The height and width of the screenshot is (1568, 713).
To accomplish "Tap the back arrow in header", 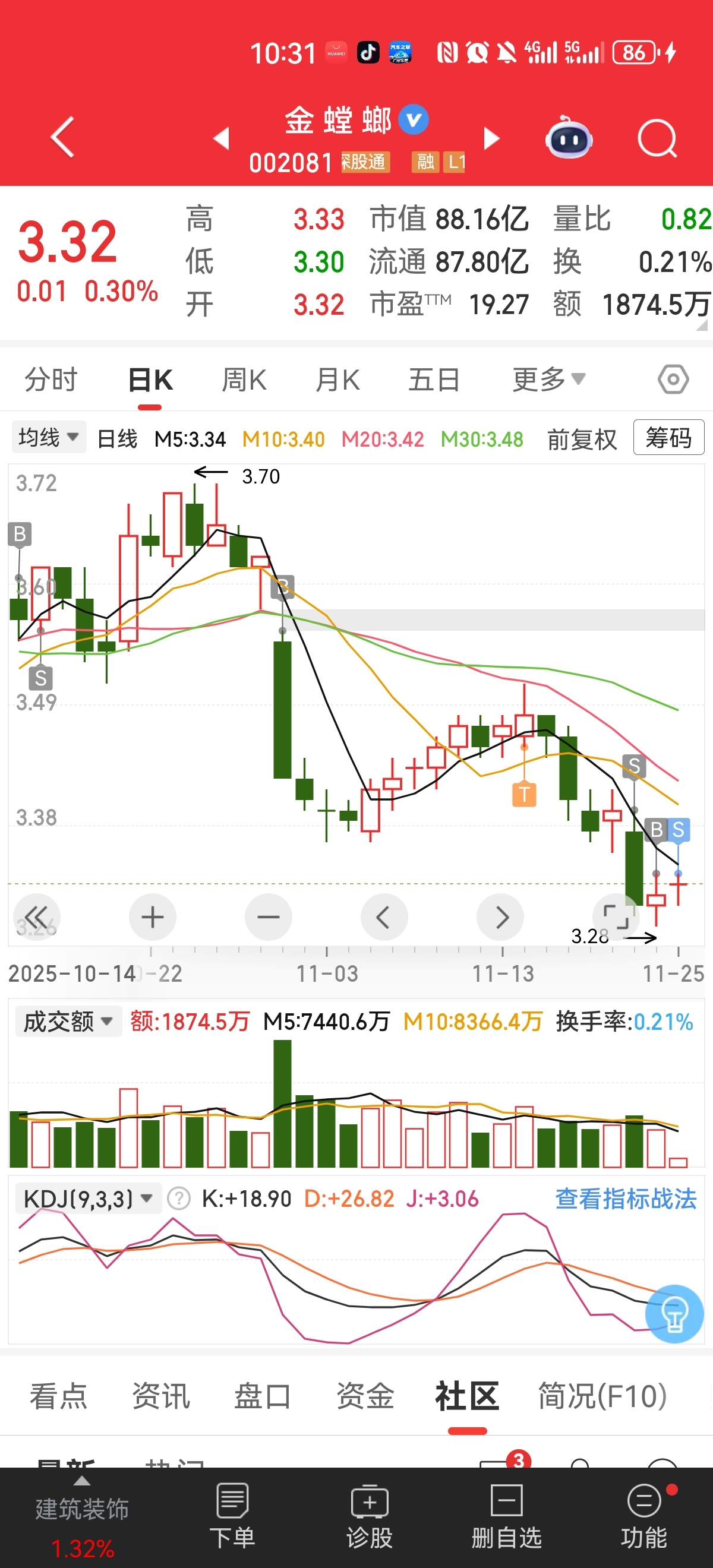I will point(63,137).
